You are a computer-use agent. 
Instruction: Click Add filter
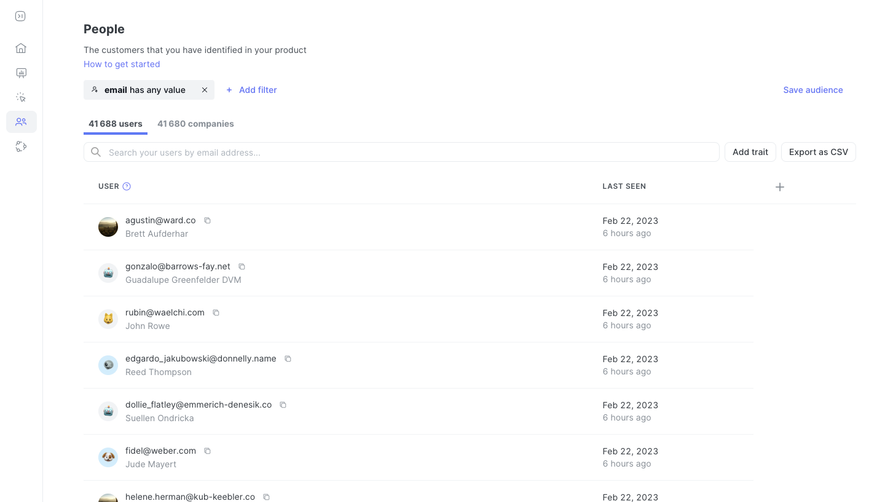click(x=251, y=90)
